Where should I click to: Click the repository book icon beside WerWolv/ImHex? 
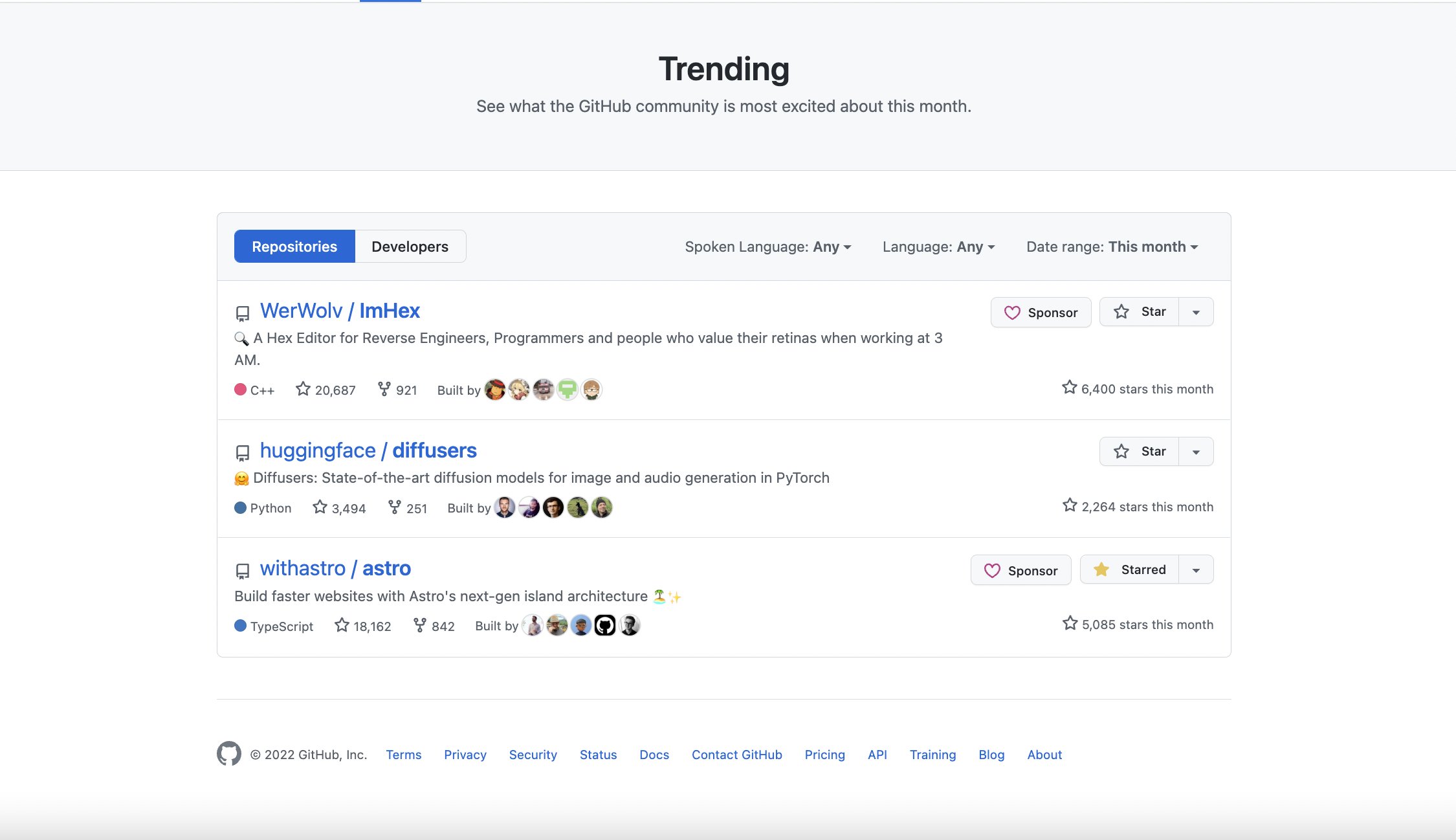242,313
